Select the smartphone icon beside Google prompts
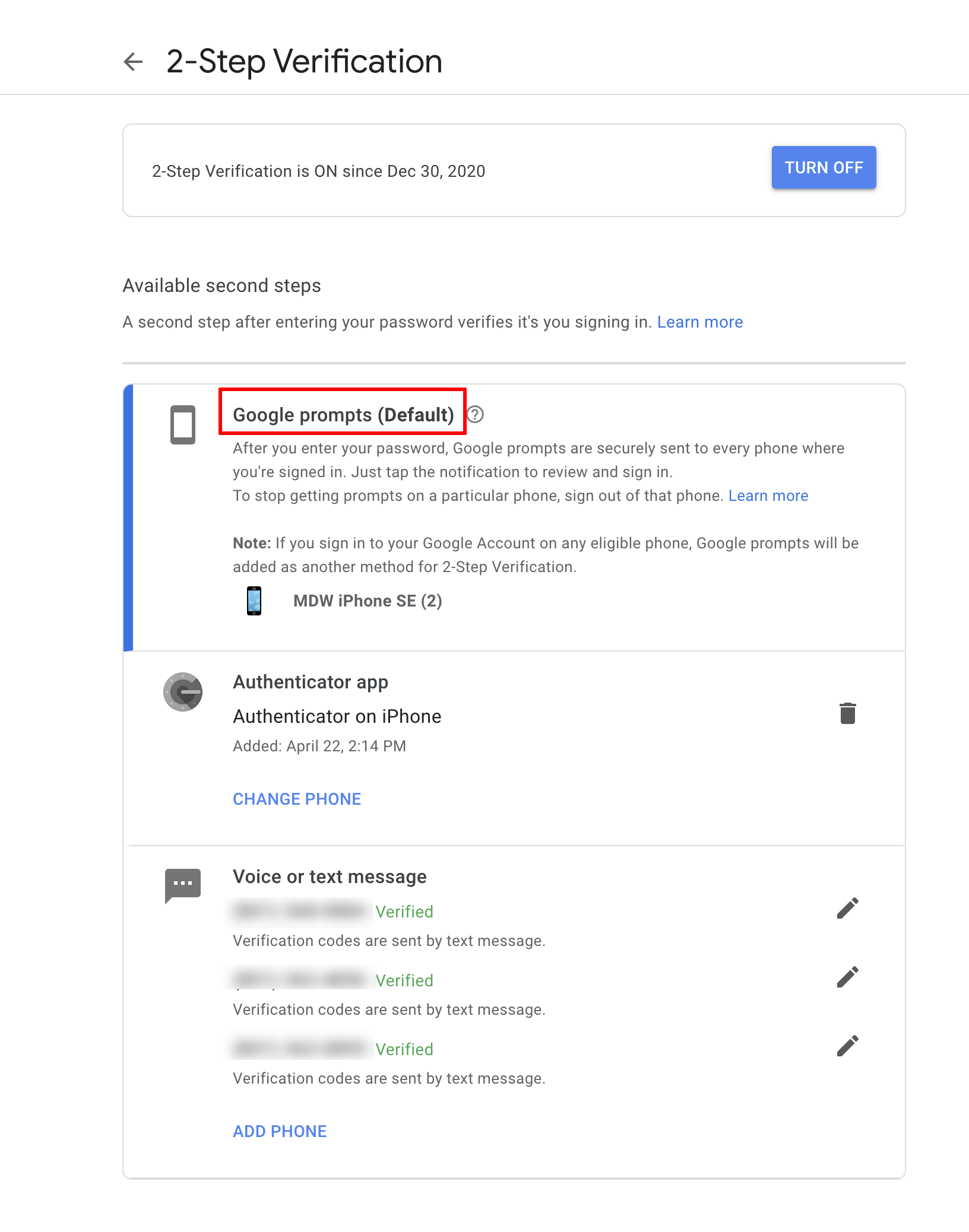The image size is (969, 1232). [x=183, y=424]
